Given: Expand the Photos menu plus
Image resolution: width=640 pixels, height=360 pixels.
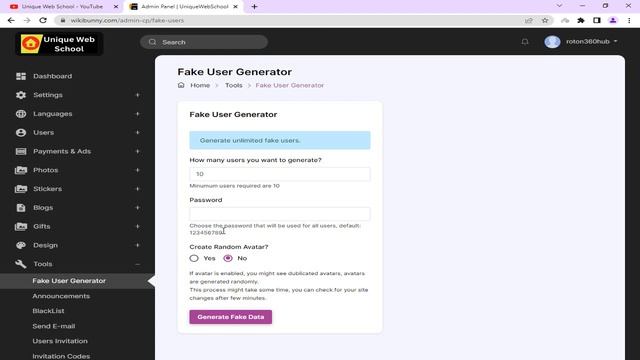Looking at the screenshot, I should coord(138,170).
